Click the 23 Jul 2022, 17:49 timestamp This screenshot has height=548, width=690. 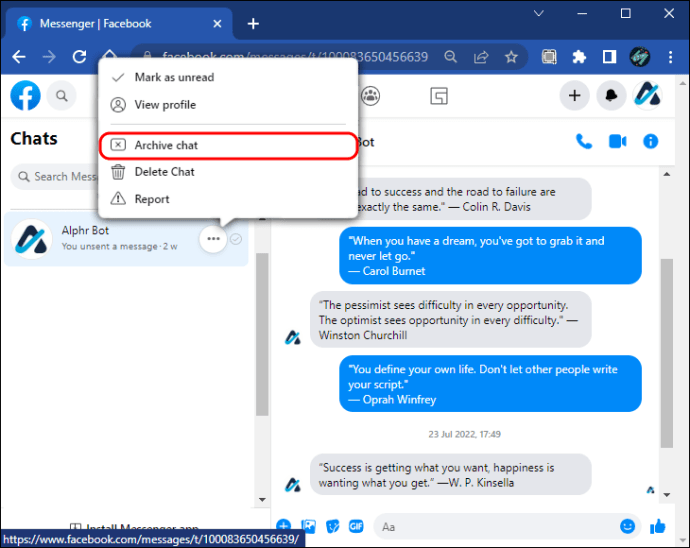pos(465,434)
